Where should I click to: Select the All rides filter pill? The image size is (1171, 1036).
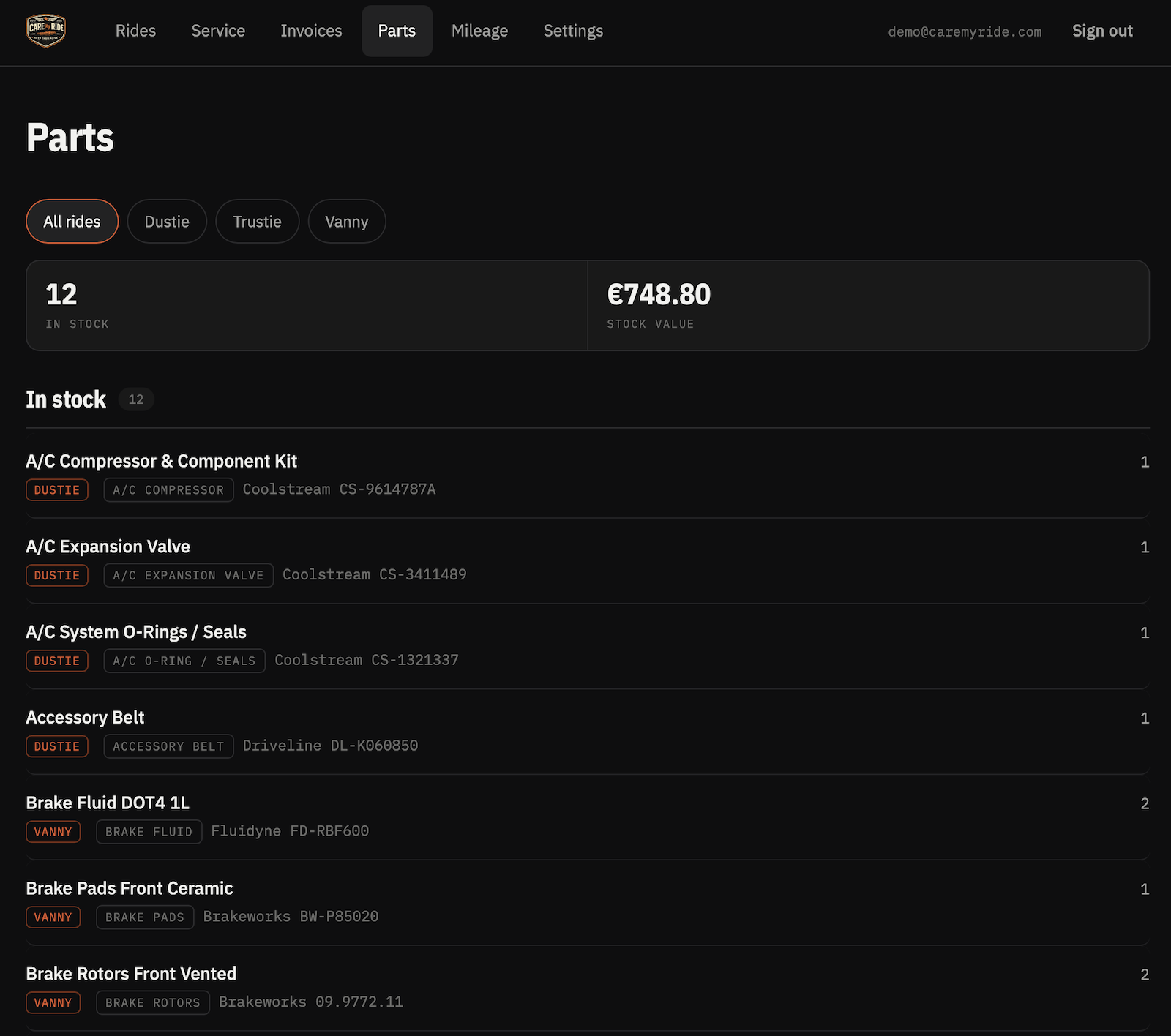click(x=72, y=222)
